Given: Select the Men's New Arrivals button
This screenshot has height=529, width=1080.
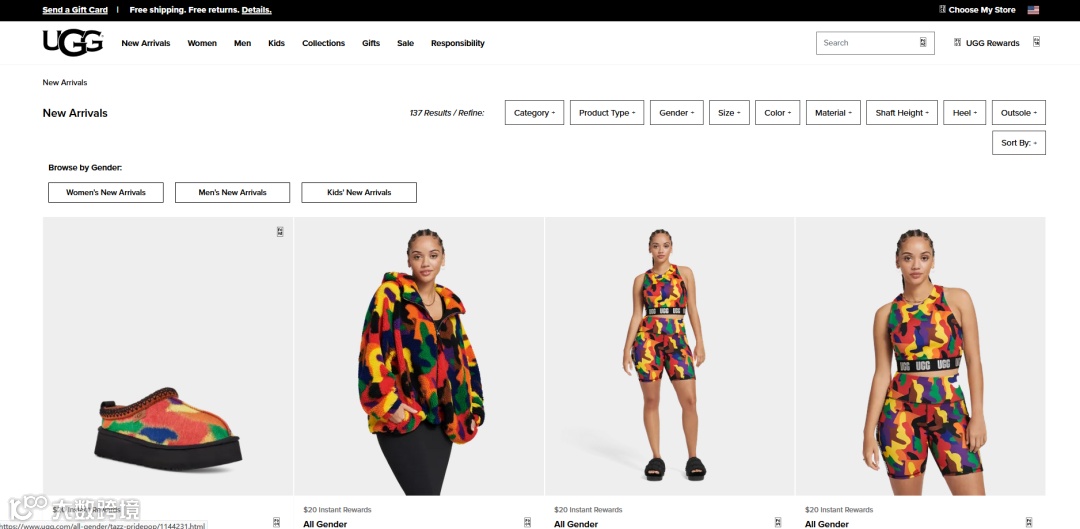Looking at the screenshot, I should point(232,192).
